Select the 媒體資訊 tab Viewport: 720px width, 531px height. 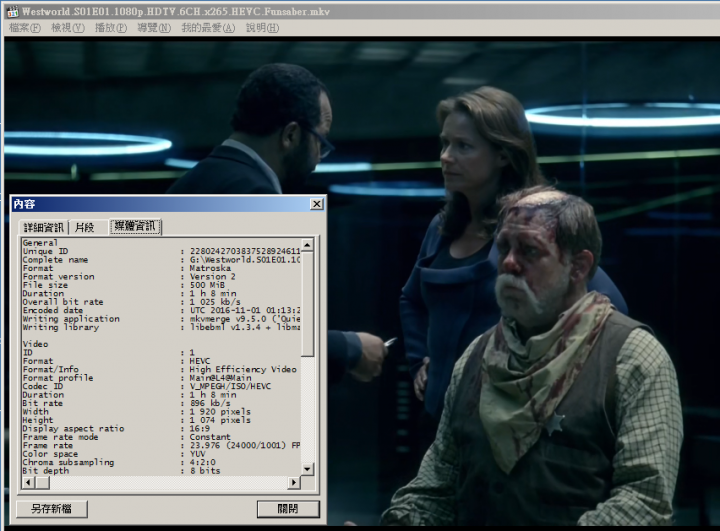point(135,226)
